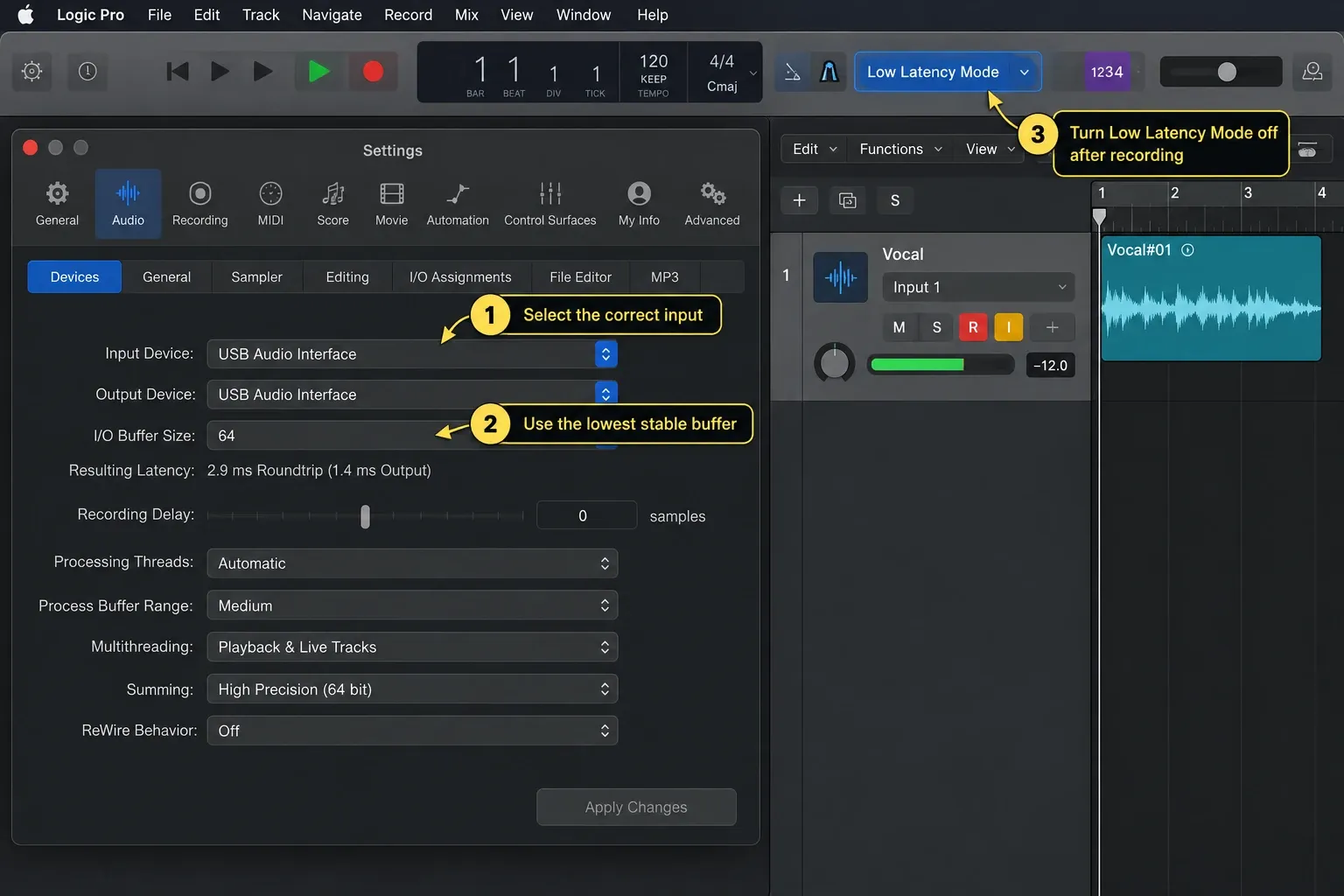
Task: Start playback with green play button
Action: (x=319, y=72)
